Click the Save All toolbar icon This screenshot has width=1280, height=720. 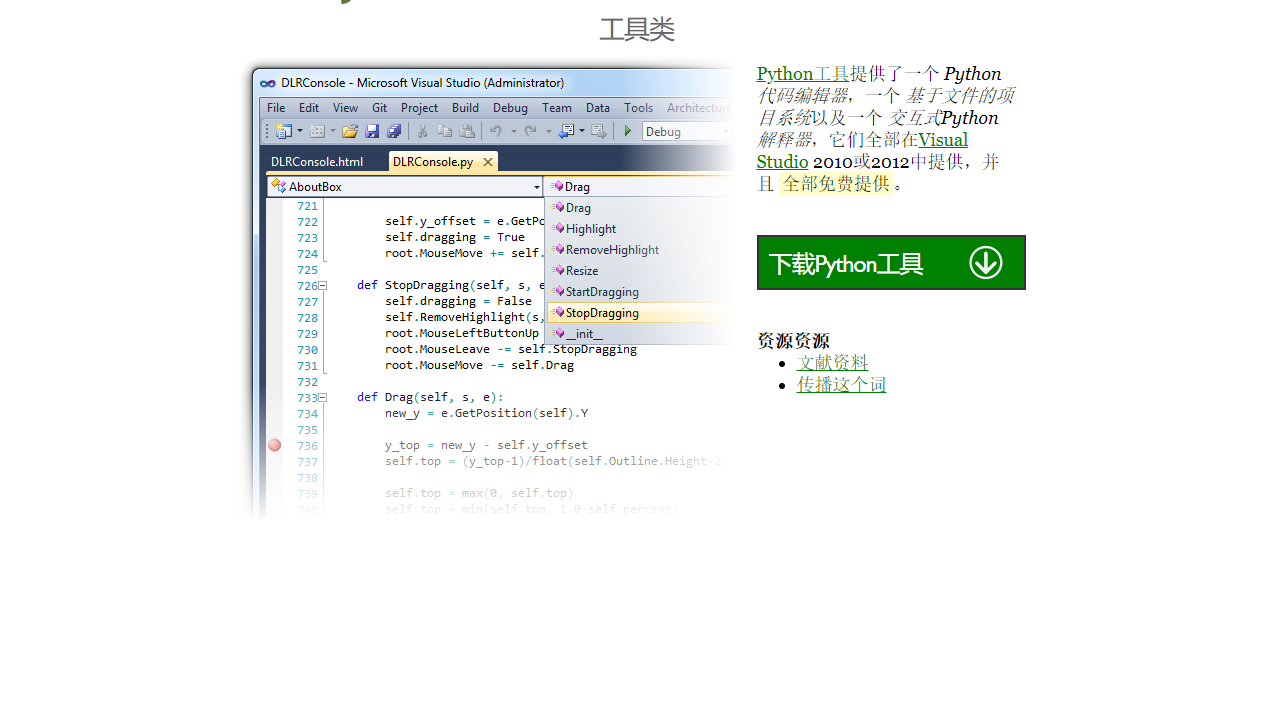point(394,131)
